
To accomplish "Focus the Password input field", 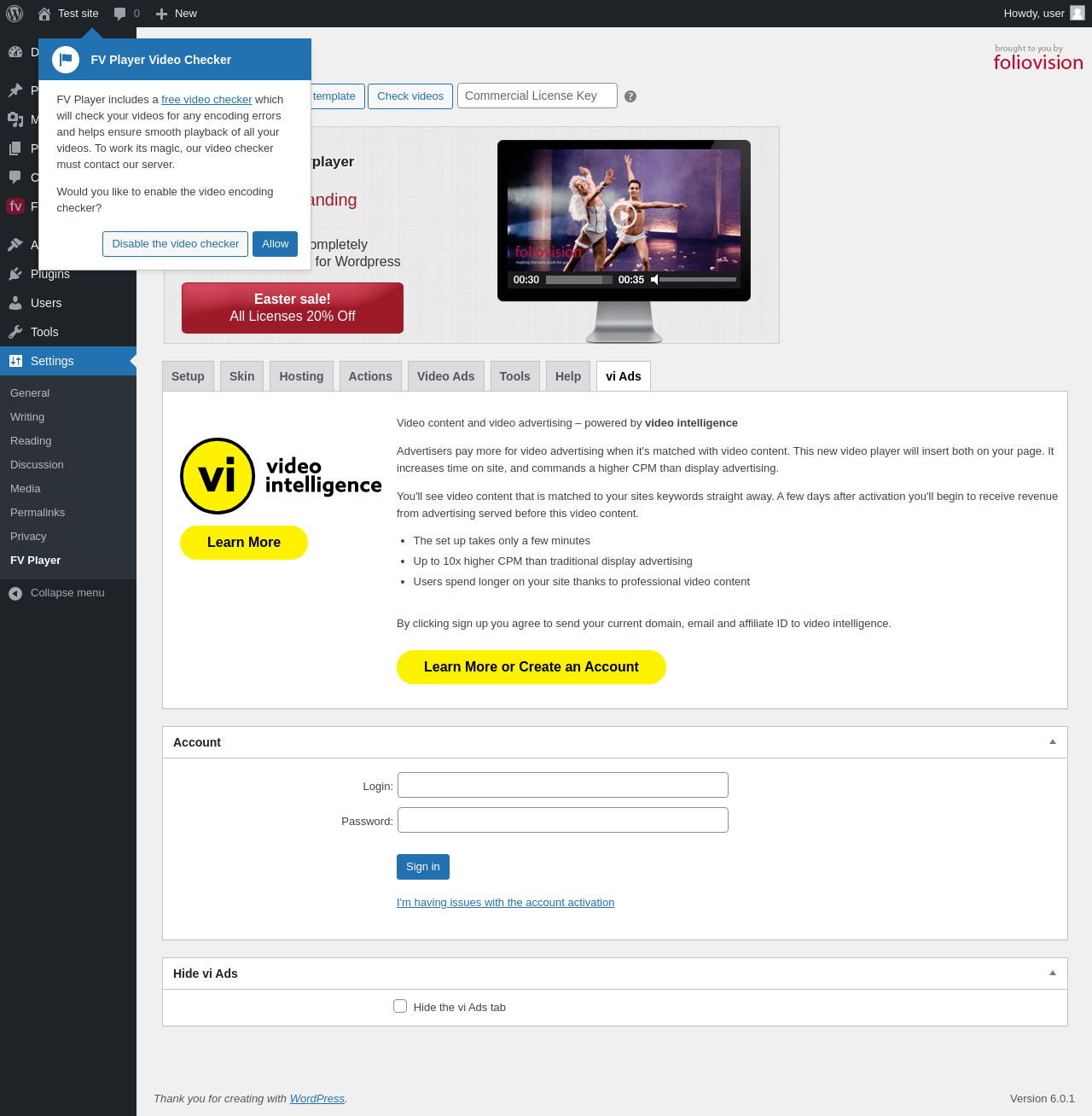I will pyautogui.click(x=563, y=820).
